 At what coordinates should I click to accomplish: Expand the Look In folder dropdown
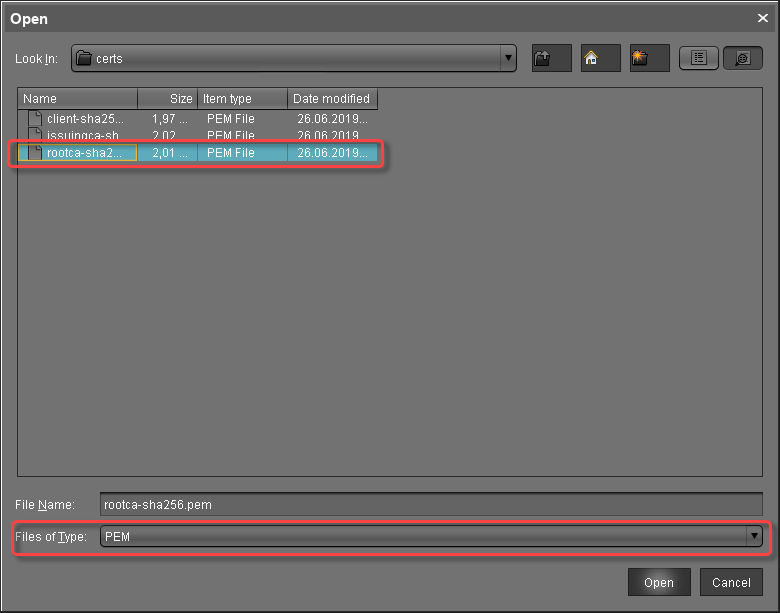click(509, 58)
